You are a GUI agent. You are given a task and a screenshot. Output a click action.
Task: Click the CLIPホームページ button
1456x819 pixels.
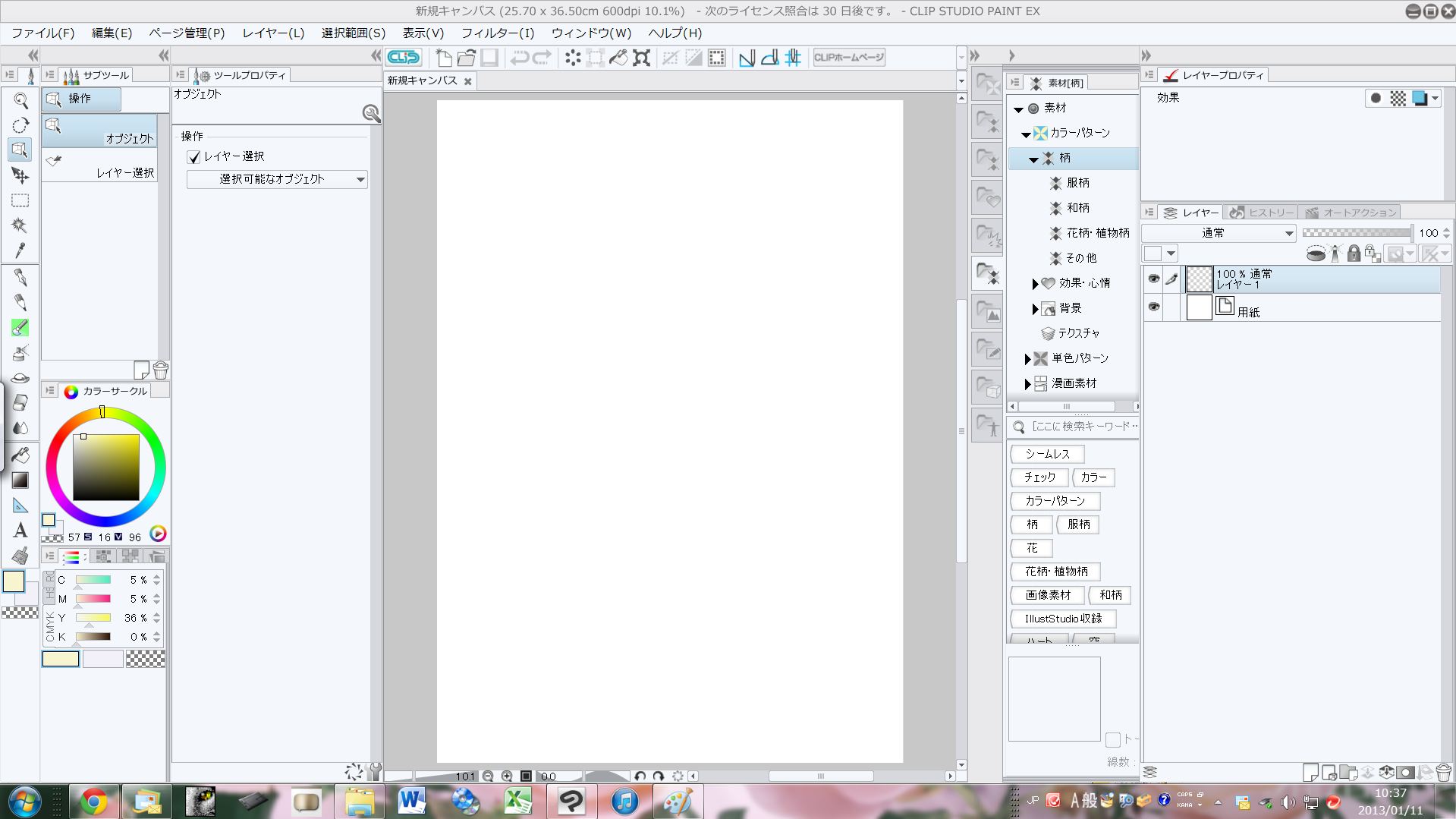pos(849,58)
